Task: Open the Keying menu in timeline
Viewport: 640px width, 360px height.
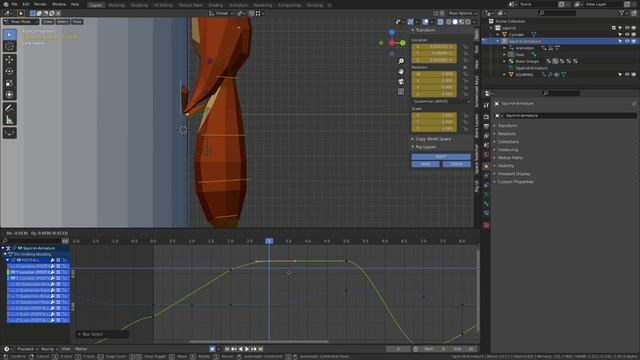Action: (x=49, y=349)
